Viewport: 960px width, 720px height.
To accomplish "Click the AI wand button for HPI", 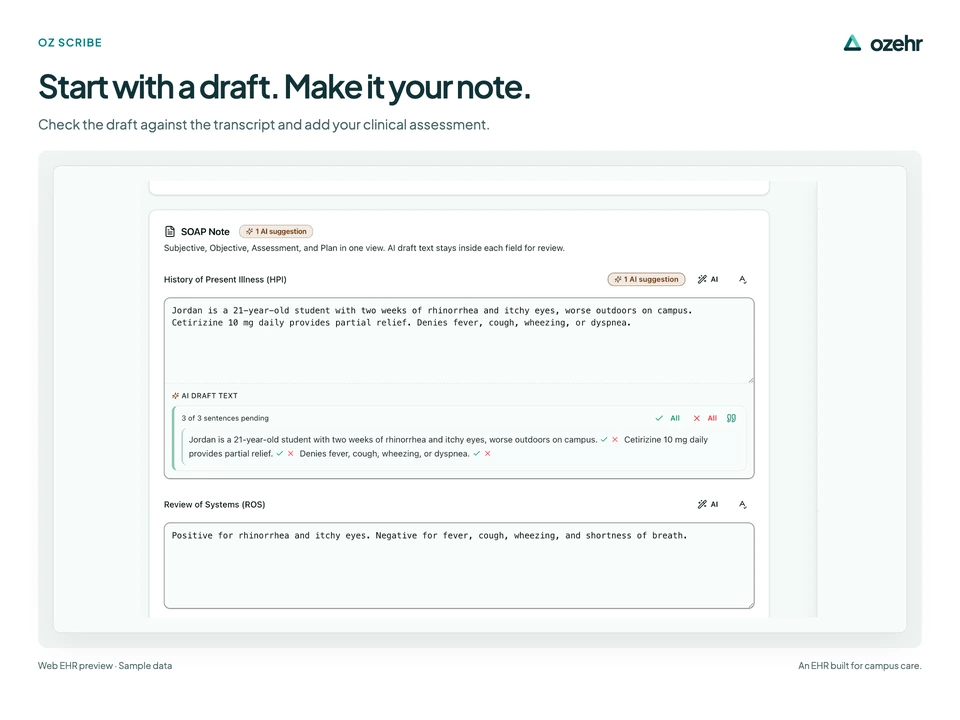I will tap(708, 279).
